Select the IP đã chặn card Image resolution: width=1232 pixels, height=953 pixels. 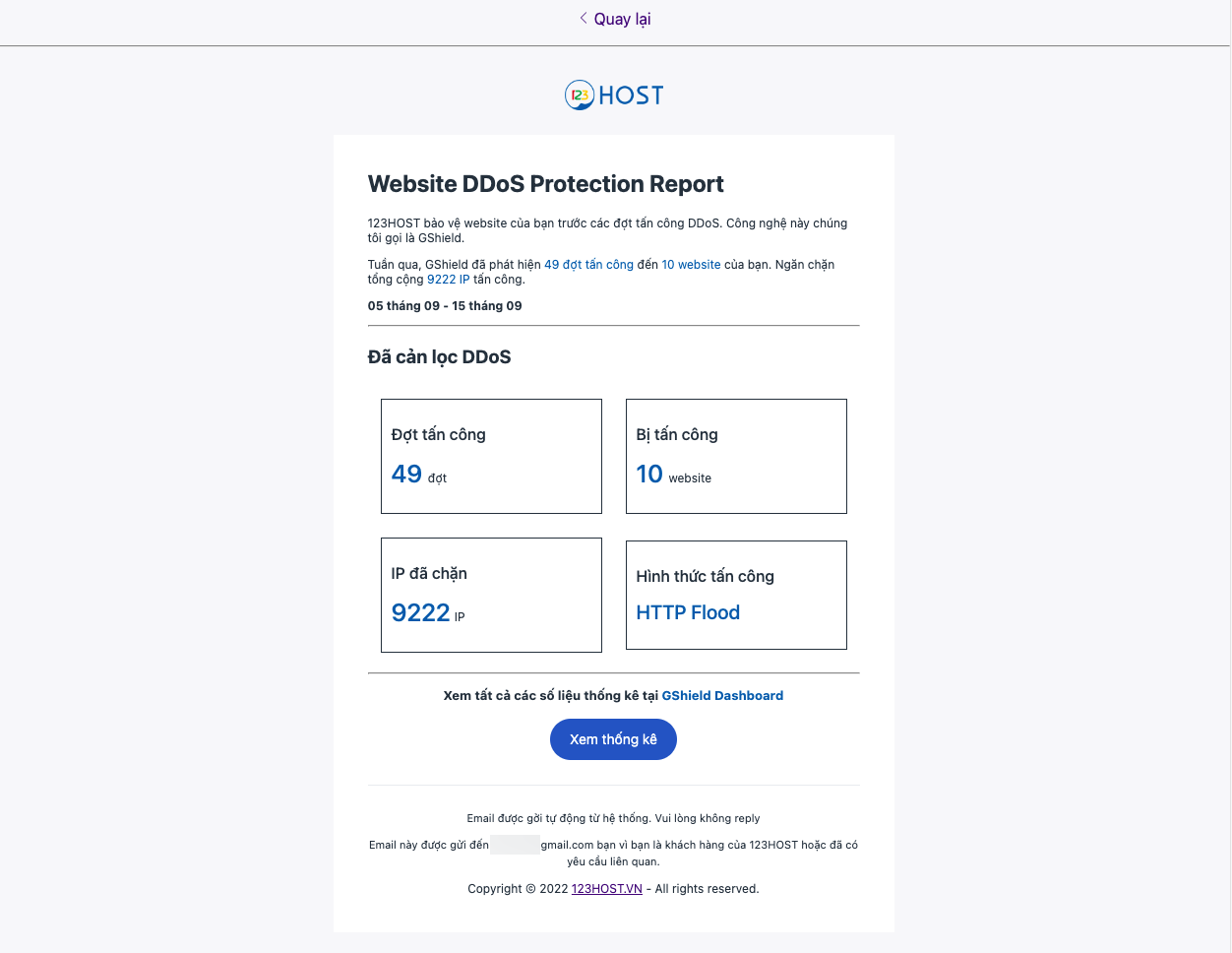[x=491, y=595]
